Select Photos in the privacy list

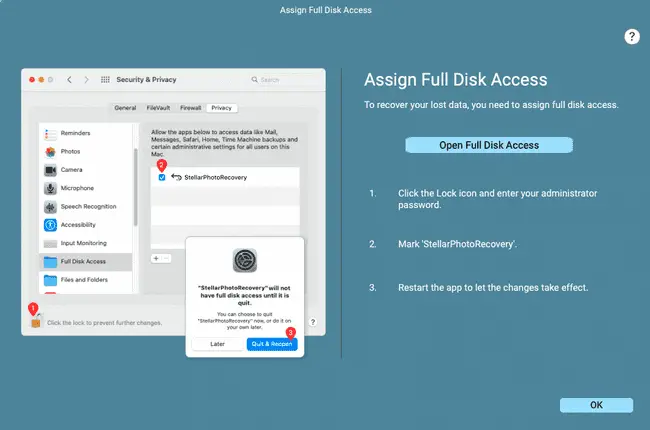86,151
